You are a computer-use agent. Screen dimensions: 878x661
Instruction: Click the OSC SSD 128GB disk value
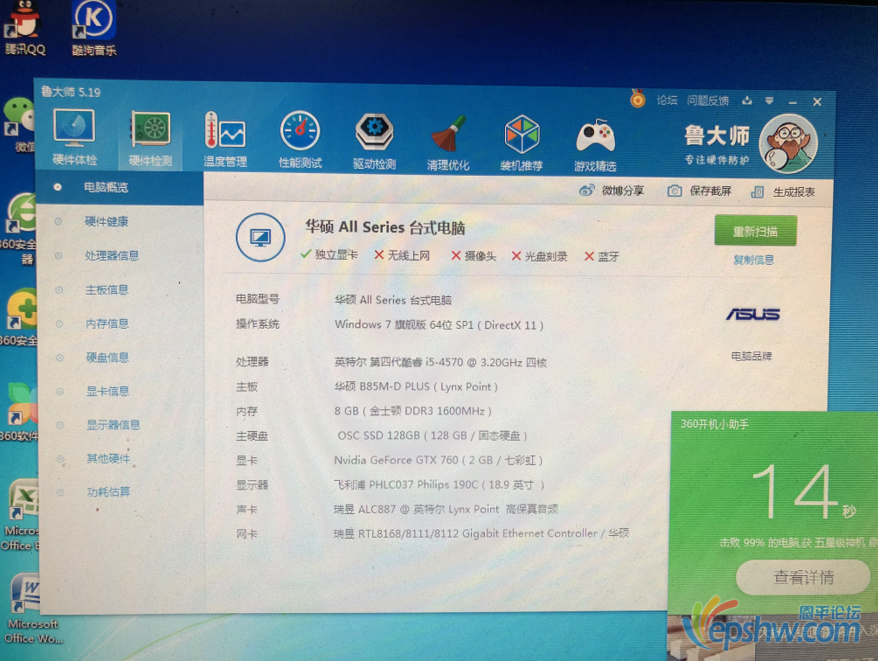pyautogui.click(x=432, y=436)
